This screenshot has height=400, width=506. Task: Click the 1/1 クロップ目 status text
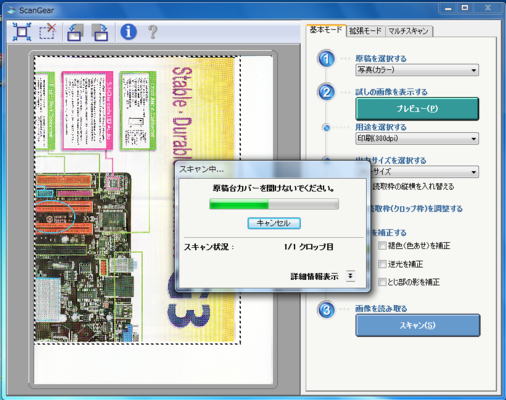[309, 247]
